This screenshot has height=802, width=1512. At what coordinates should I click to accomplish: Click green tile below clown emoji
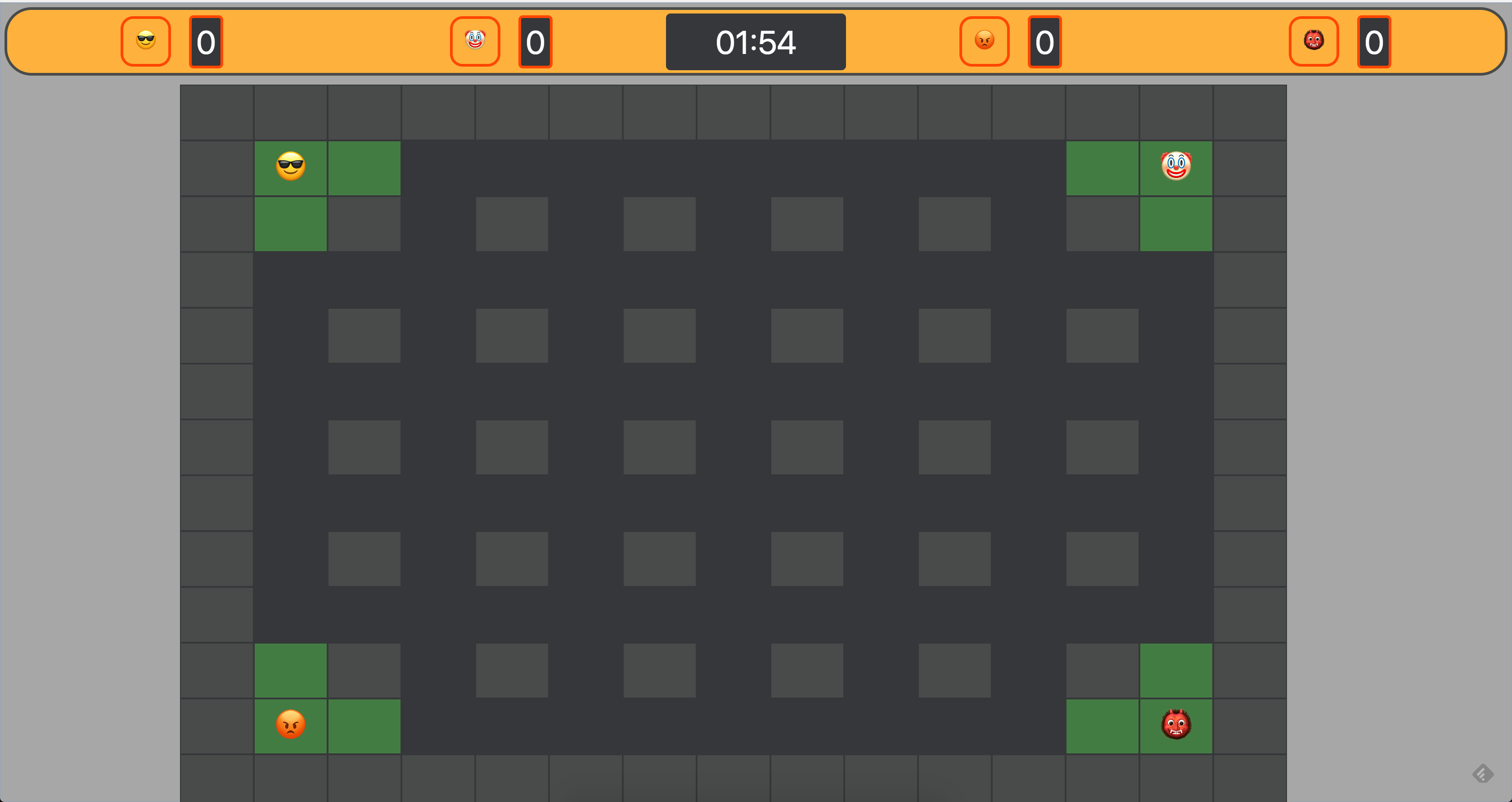(x=1176, y=224)
